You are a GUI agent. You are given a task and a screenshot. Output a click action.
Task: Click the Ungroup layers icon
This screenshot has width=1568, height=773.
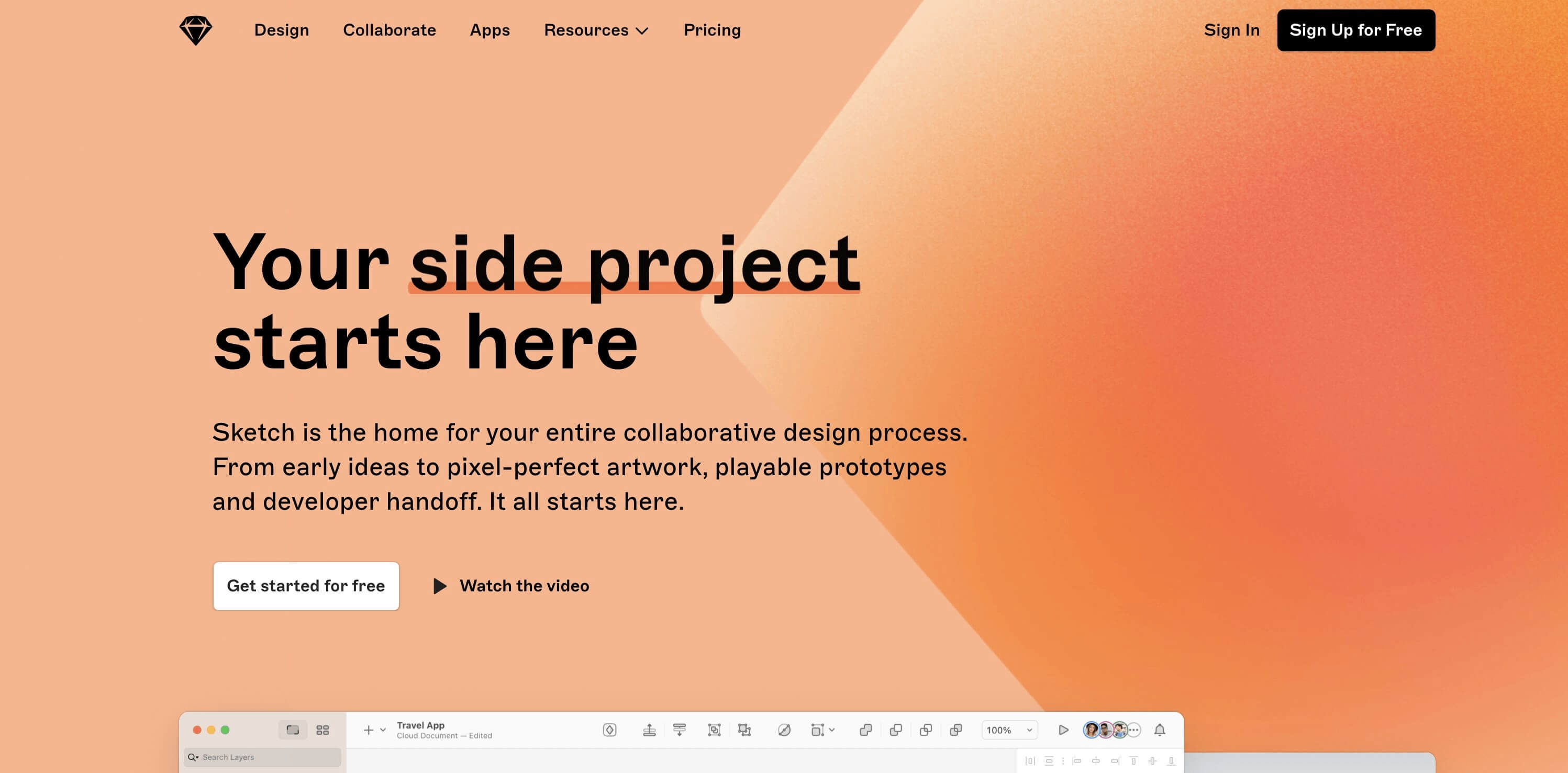744,730
